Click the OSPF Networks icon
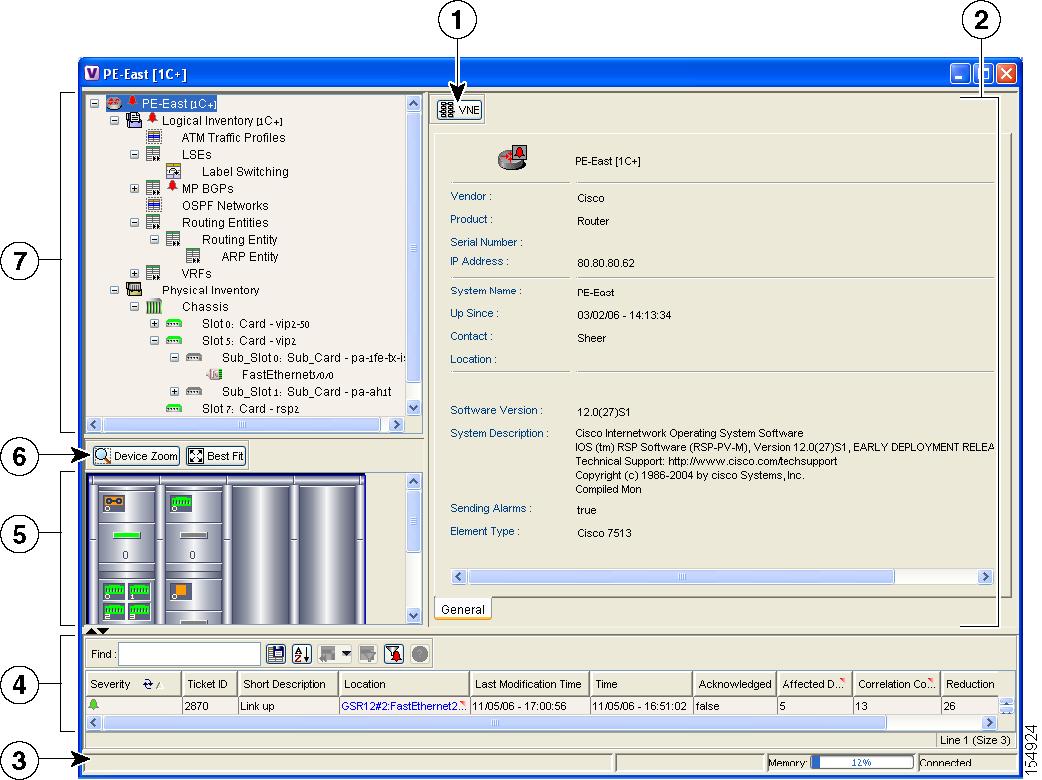The image size is (1042, 780). coord(154,206)
